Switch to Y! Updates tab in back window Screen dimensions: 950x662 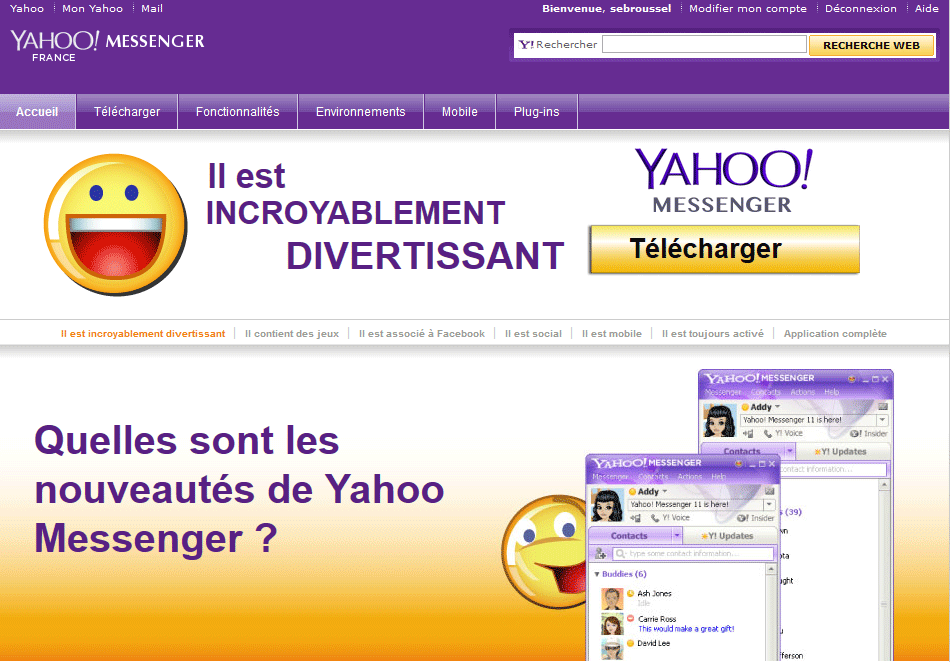click(843, 451)
